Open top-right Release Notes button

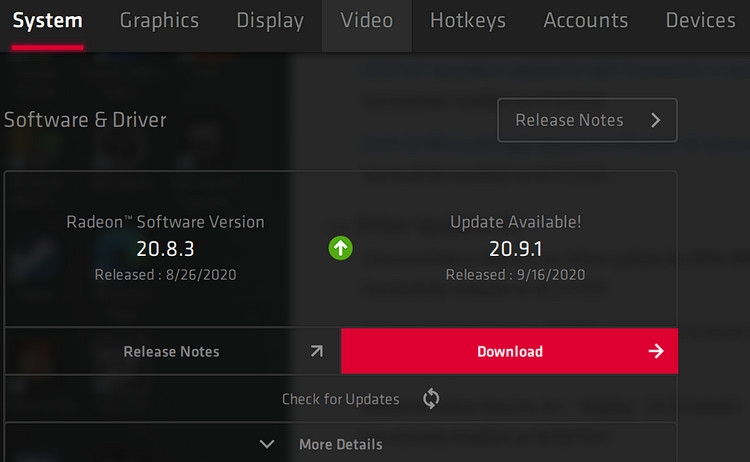click(587, 120)
